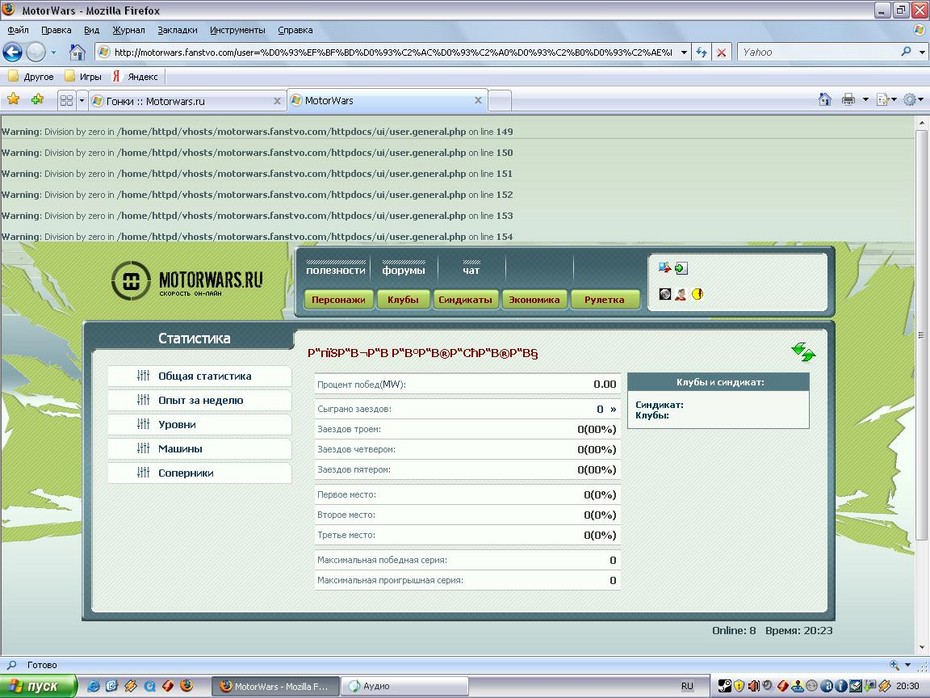The image size is (930, 698).
Task: Reload the page with the refresh arrows
Action: point(702,52)
